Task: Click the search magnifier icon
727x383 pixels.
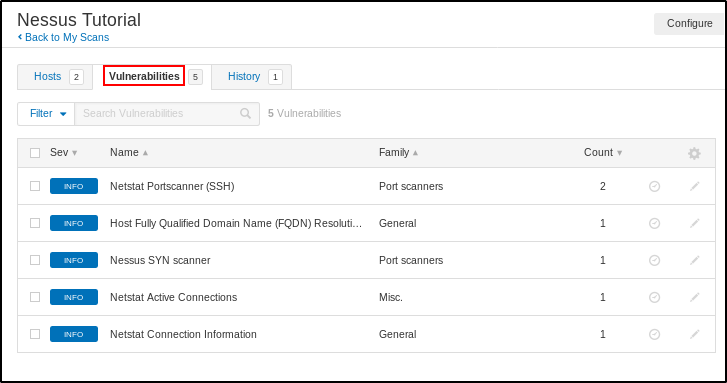Action: pyautogui.click(x=245, y=113)
